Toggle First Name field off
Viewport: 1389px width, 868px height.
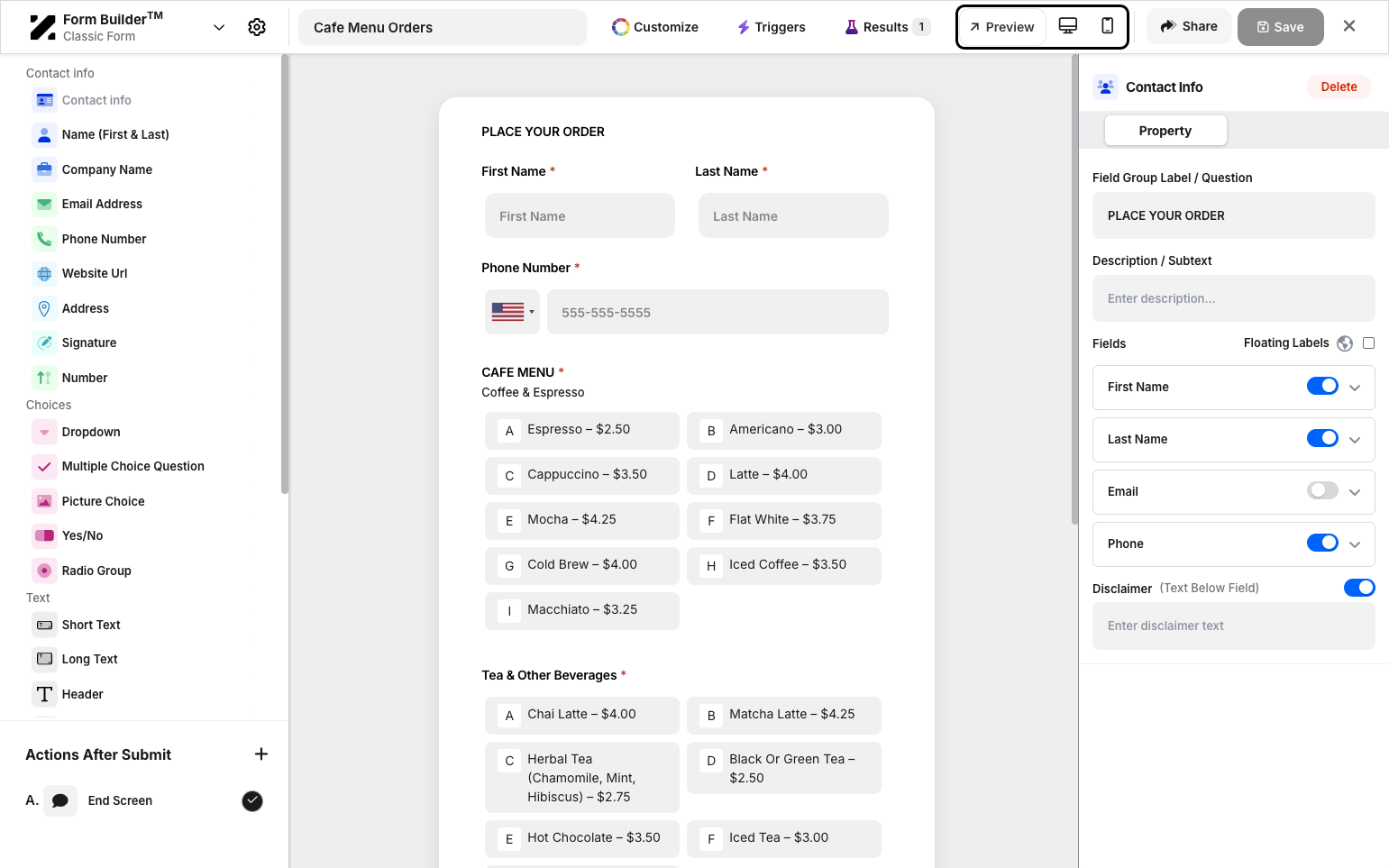pos(1322,386)
